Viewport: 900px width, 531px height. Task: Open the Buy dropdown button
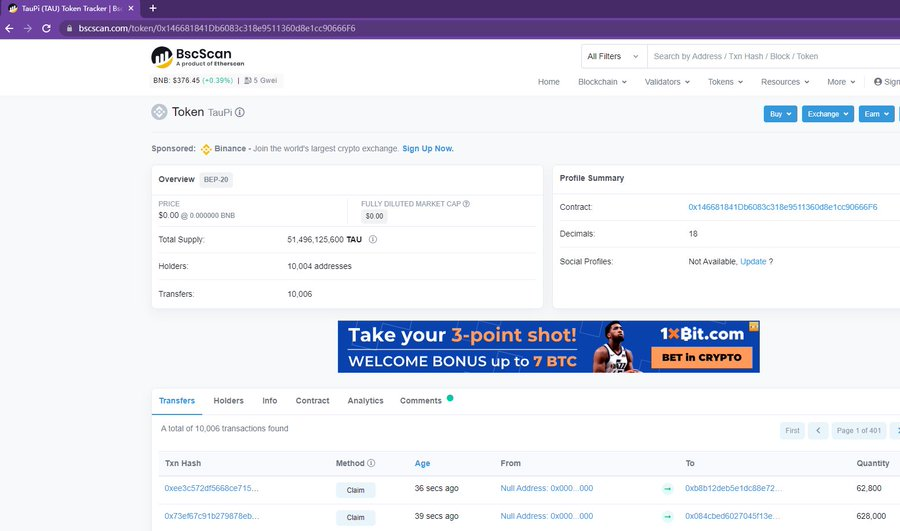(x=780, y=114)
